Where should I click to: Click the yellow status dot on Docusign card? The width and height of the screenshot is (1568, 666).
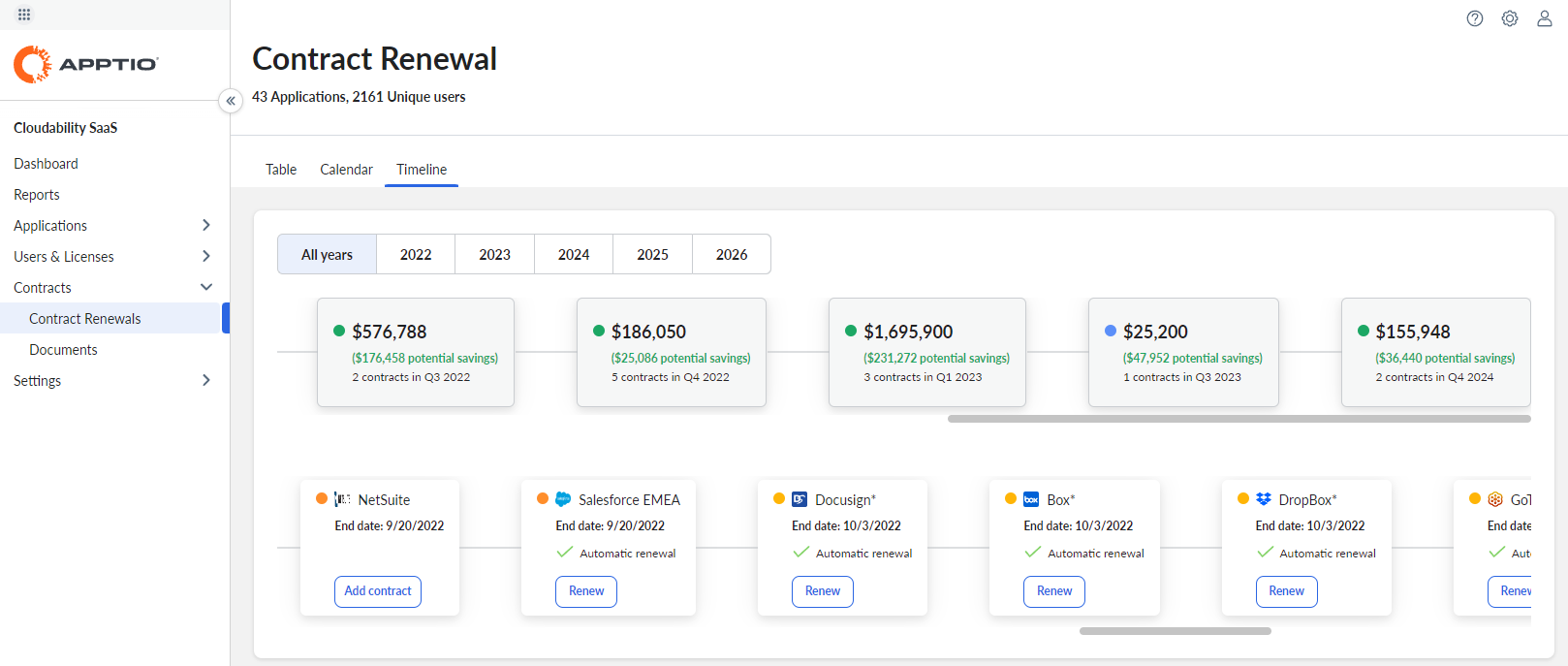point(779,498)
